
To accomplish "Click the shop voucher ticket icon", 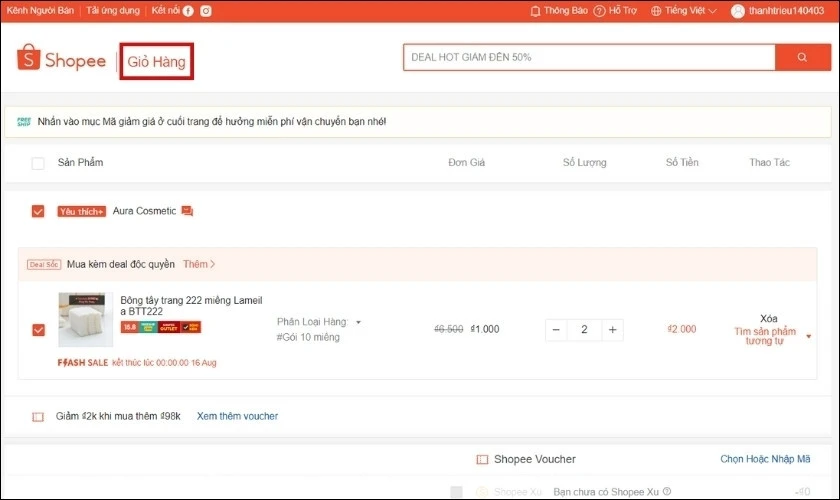I will [38, 416].
